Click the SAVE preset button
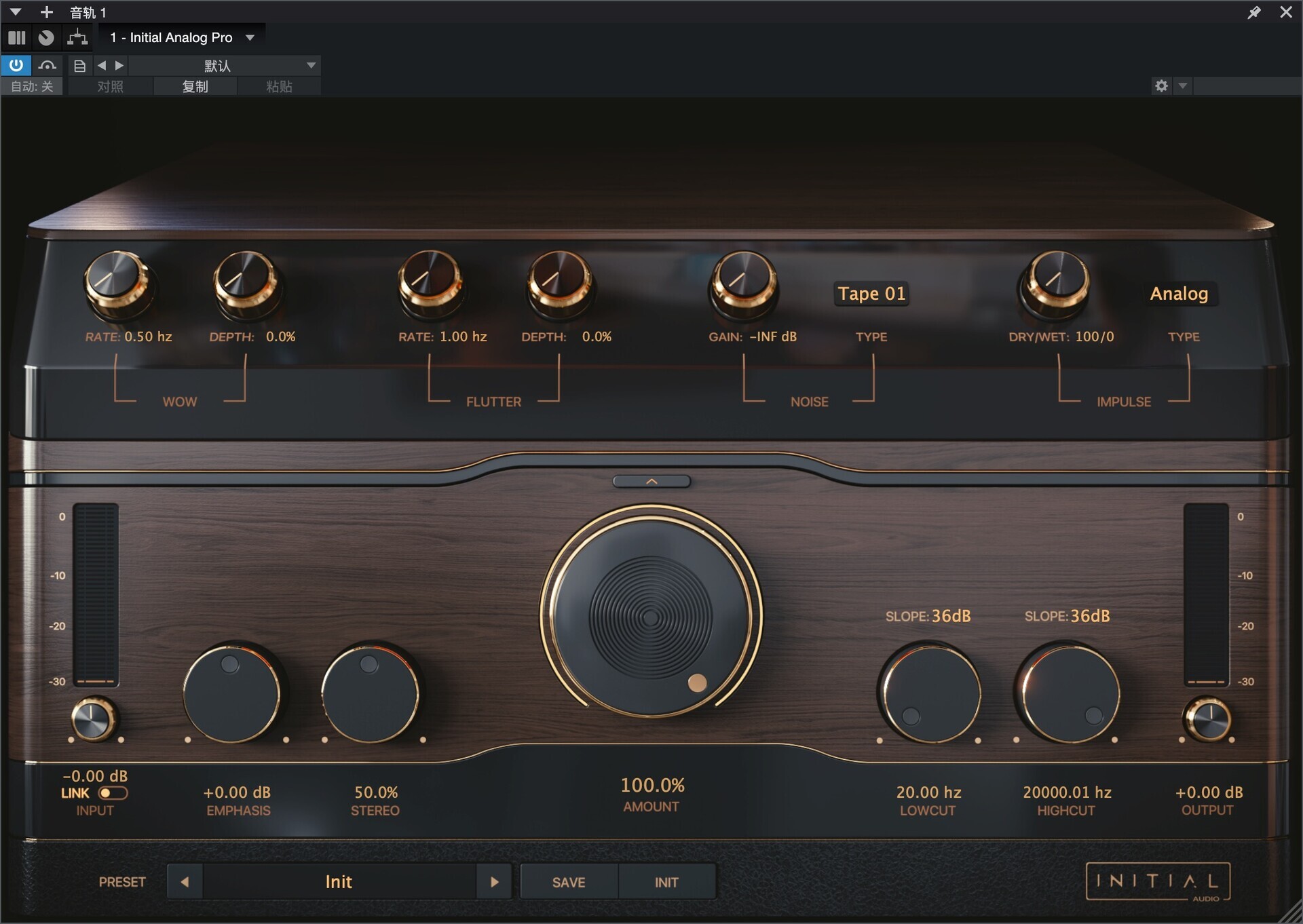The image size is (1303, 924). 569,882
